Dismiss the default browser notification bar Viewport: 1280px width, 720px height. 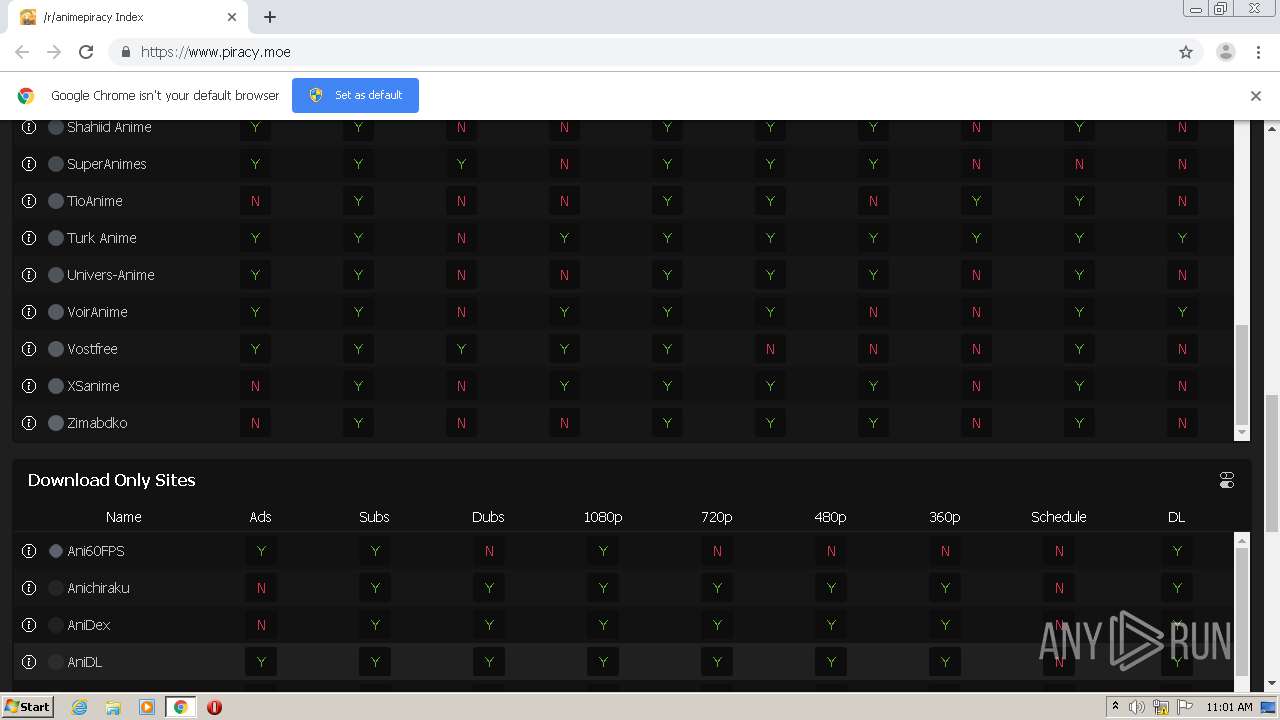[x=1256, y=96]
